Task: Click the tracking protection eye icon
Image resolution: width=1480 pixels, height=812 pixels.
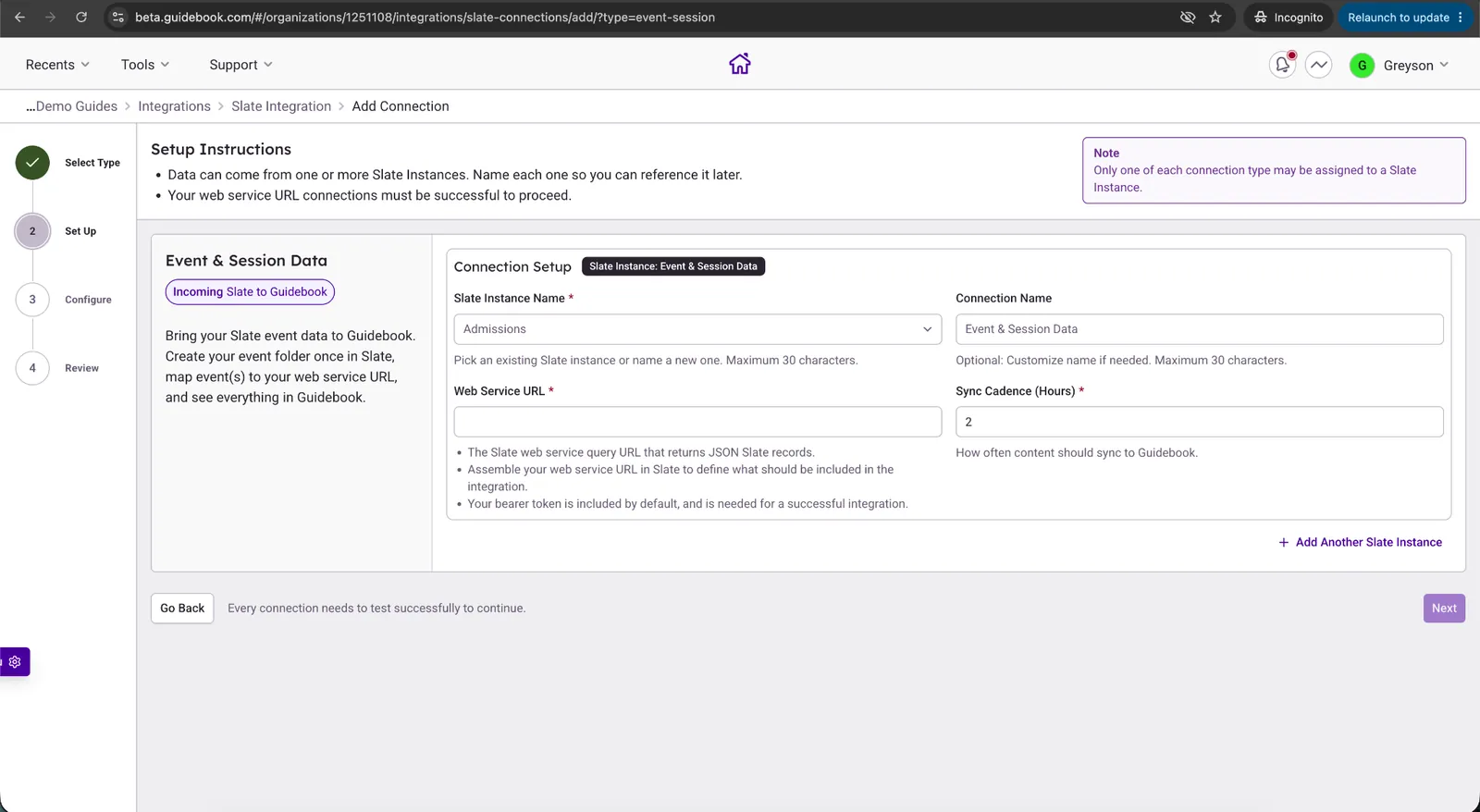Action: 1188,18
